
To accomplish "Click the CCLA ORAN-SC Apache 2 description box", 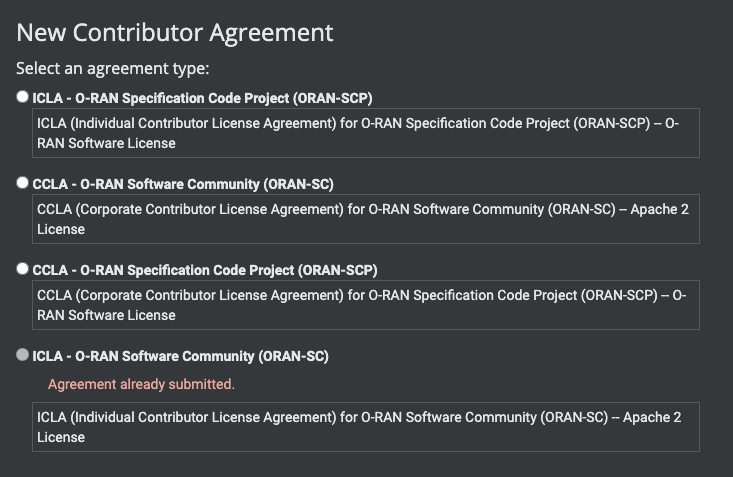I will point(366,219).
